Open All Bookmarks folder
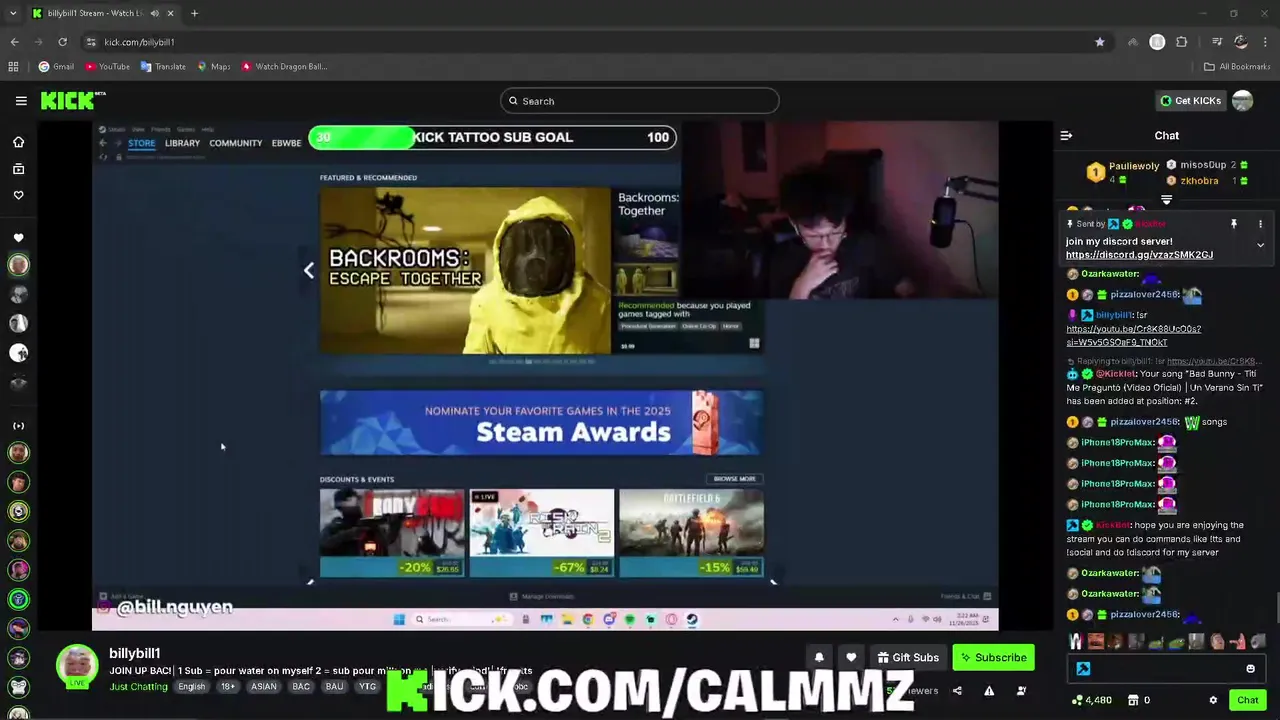 click(1237, 67)
